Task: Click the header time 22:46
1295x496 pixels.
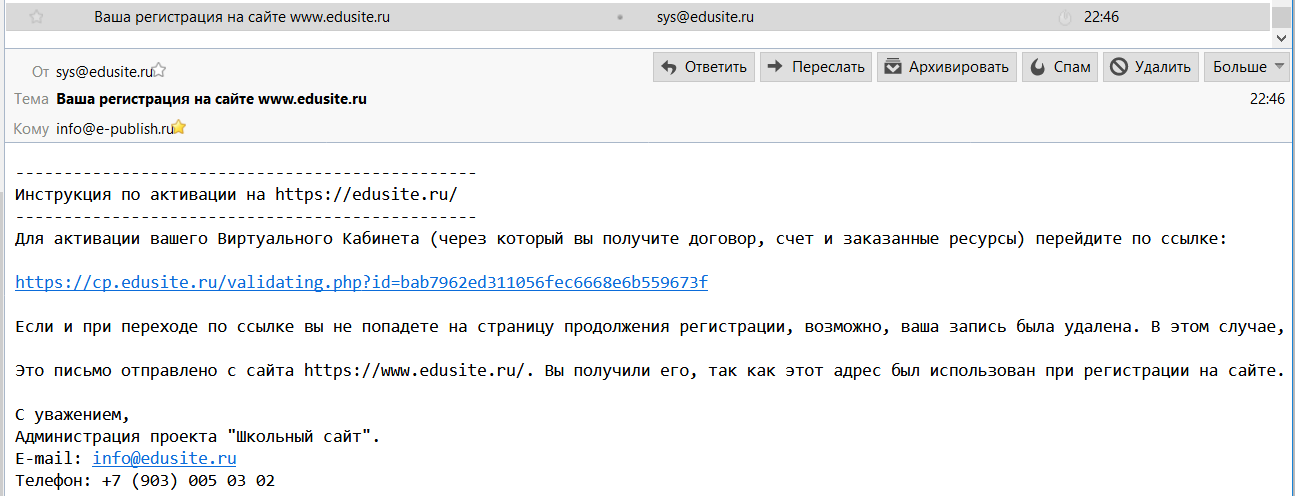Action: pos(1267,99)
